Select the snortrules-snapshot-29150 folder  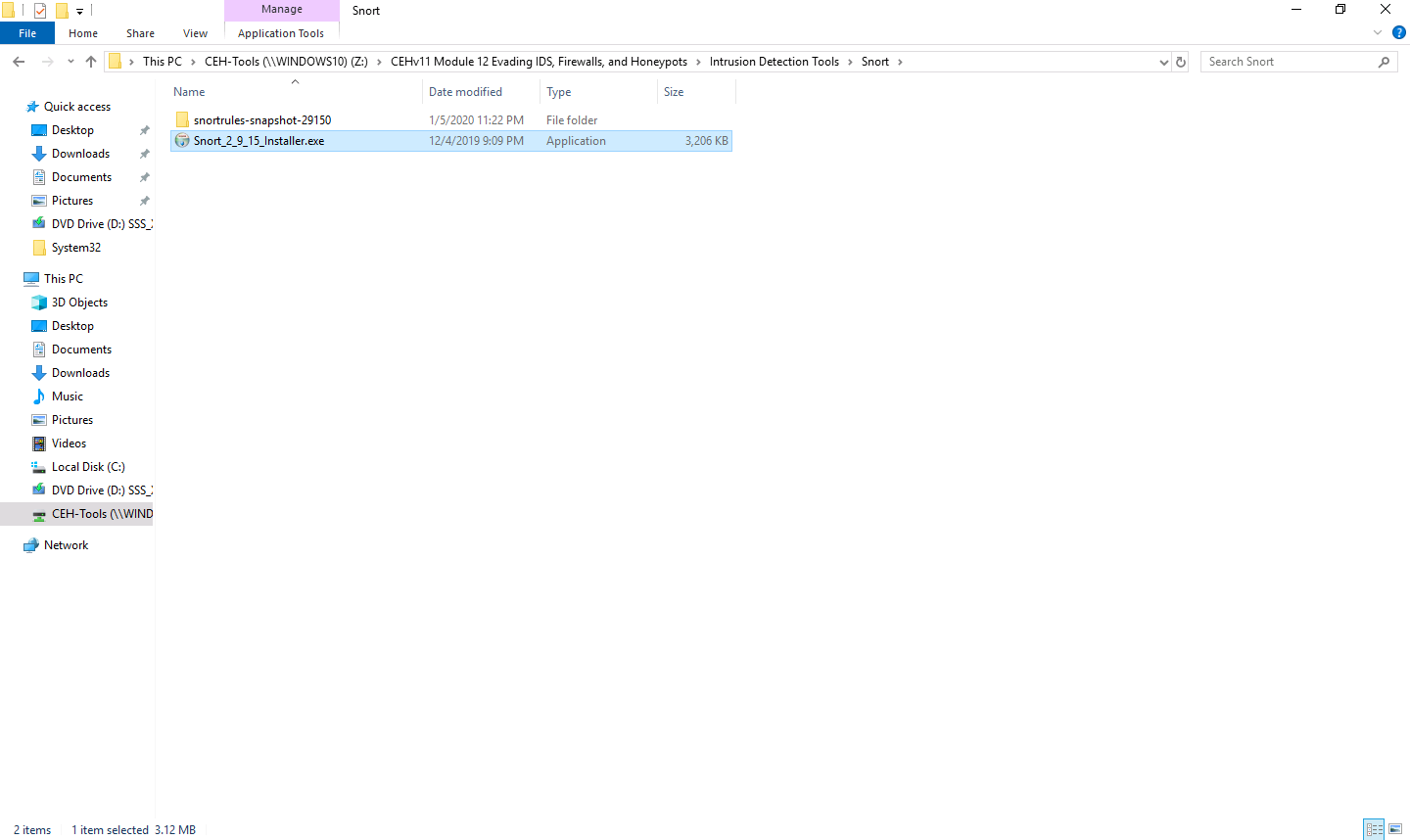pyautogui.click(x=262, y=120)
